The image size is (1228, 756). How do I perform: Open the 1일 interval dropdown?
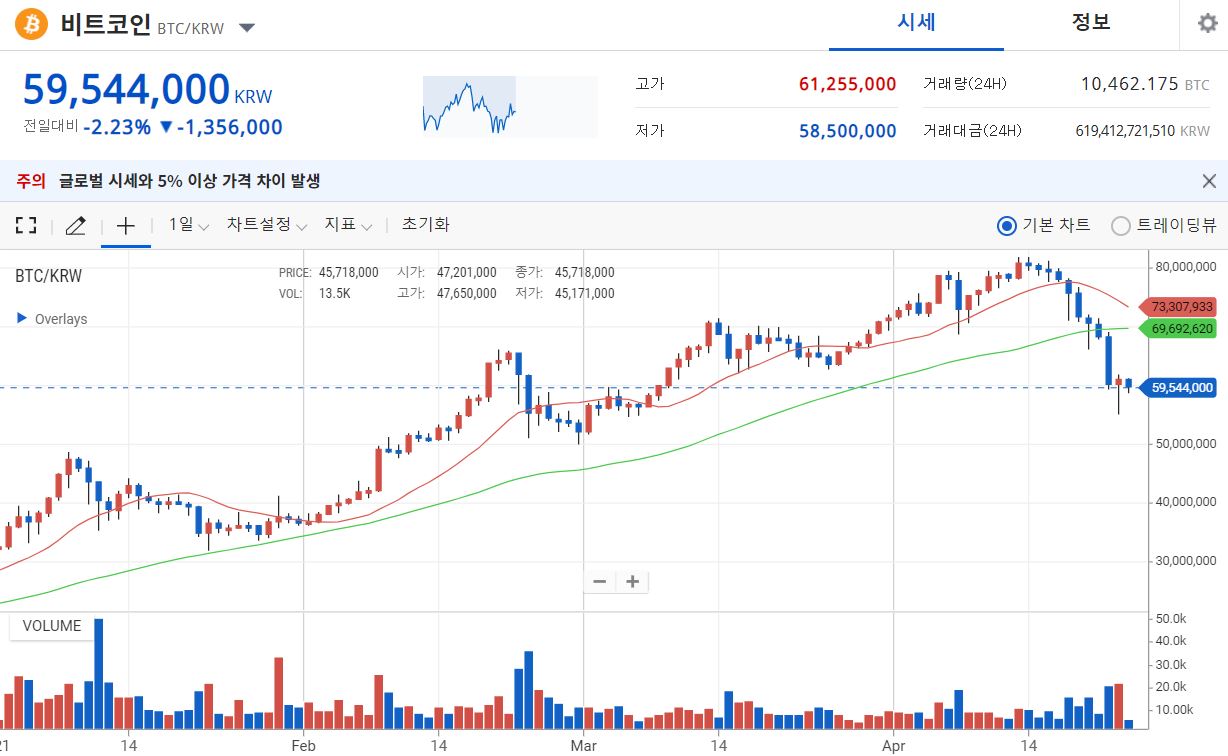click(189, 225)
